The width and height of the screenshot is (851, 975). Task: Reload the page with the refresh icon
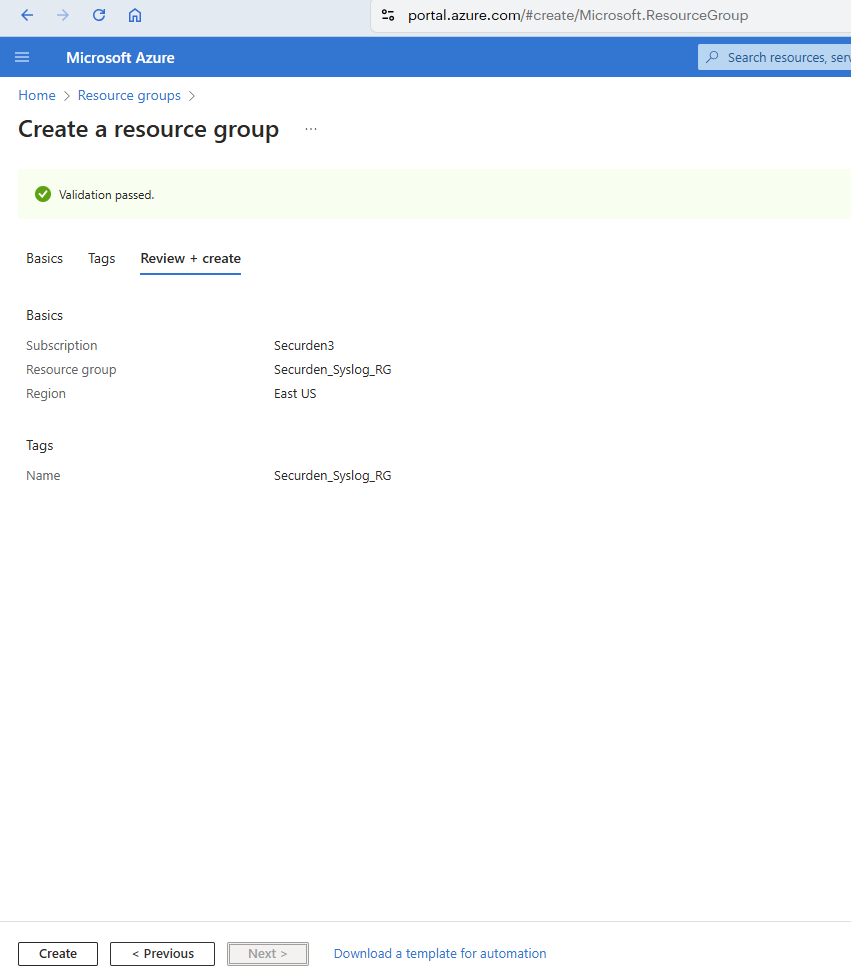tap(99, 15)
